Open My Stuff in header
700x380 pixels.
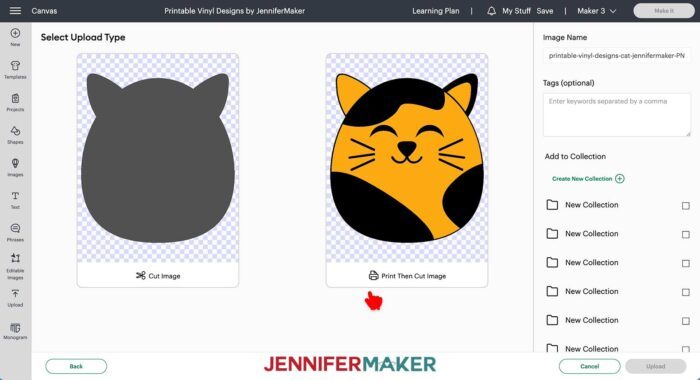pos(516,11)
